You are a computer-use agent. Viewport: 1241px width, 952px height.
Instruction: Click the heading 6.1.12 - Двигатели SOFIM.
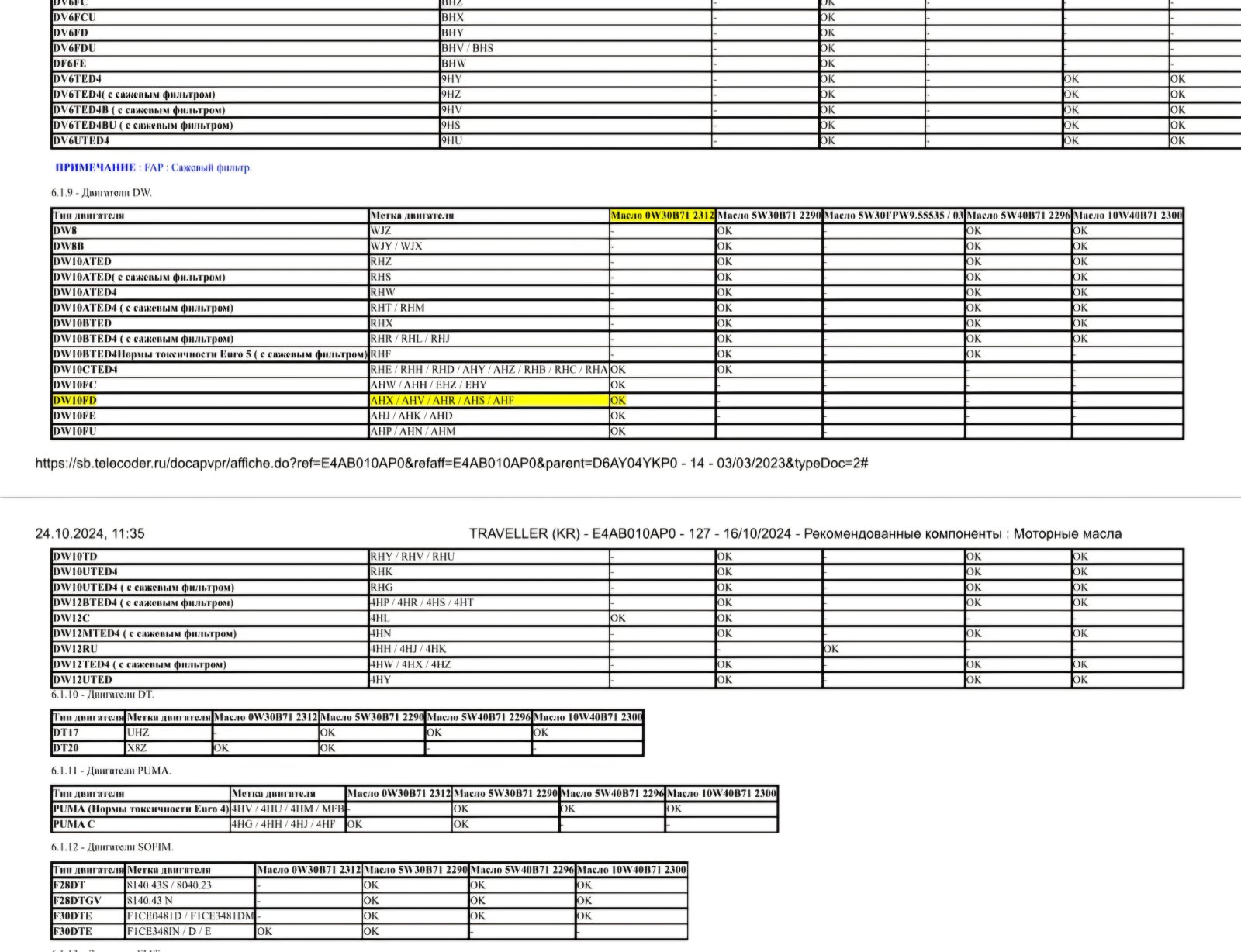tap(112, 847)
